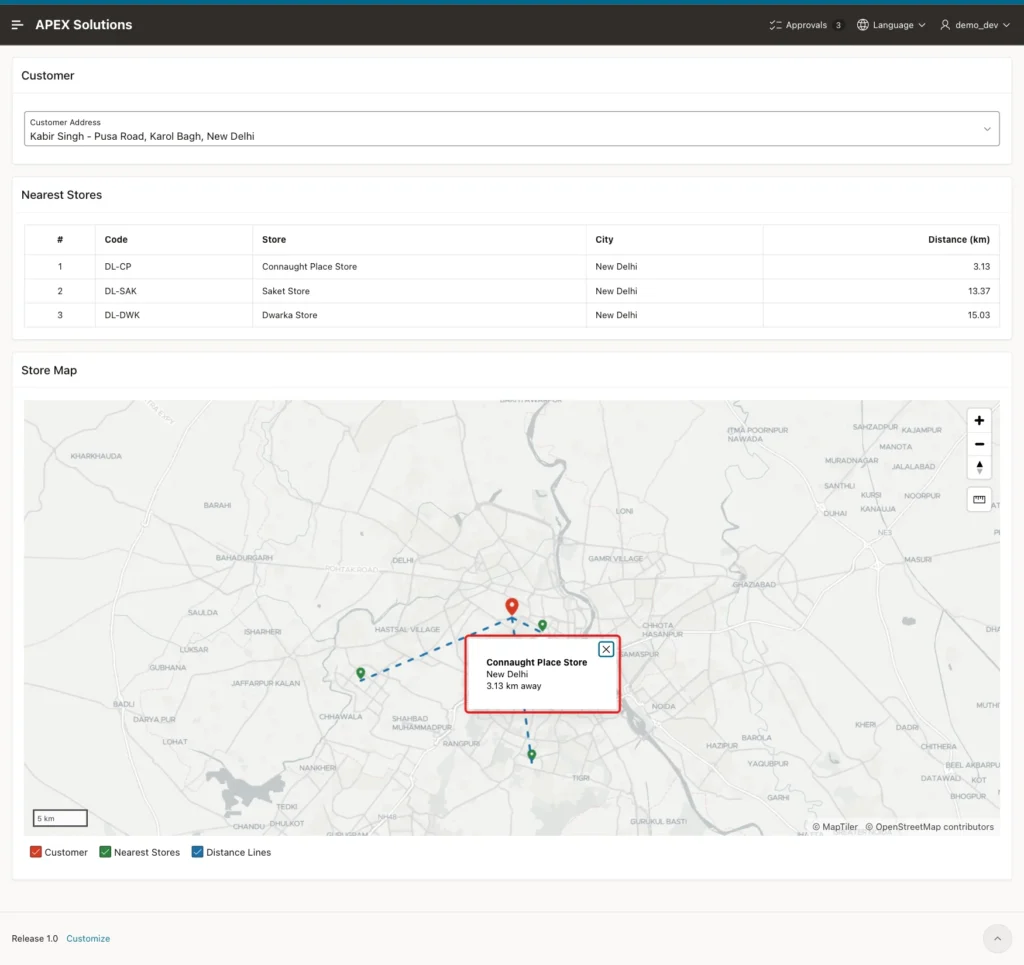Click the 3.13 distance cell

click(881, 266)
